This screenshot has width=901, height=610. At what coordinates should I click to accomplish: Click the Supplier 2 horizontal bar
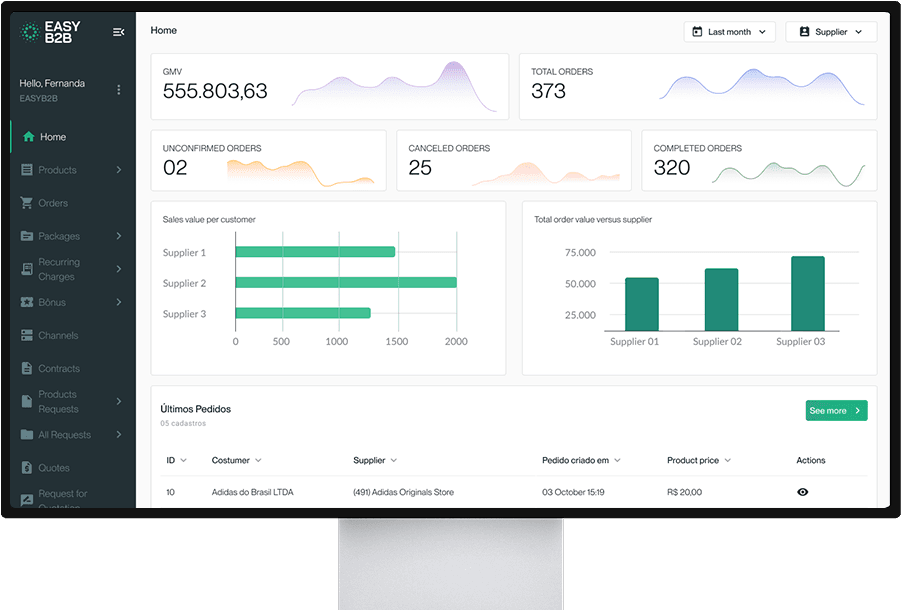(346, 283)
